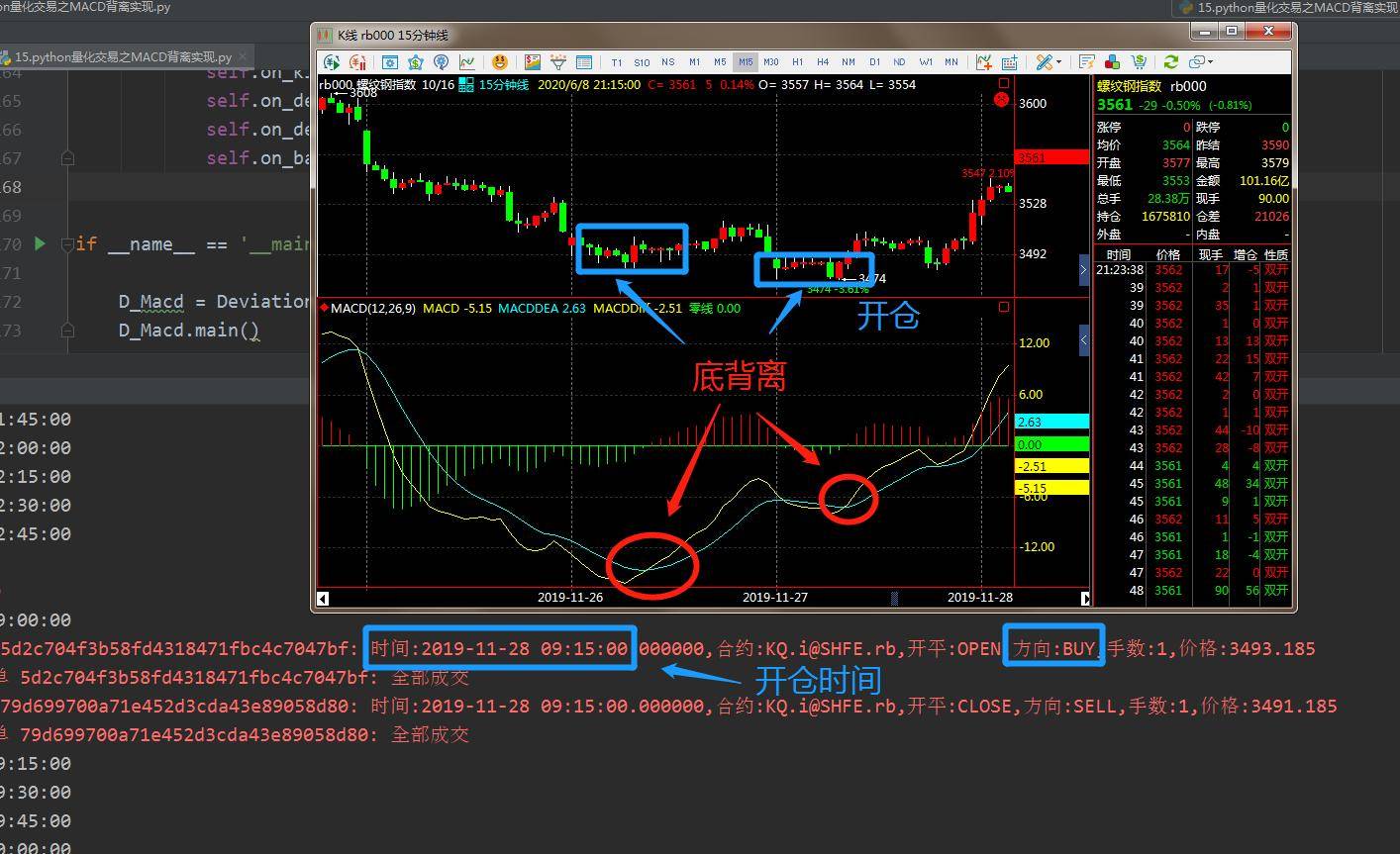The height and width of the screenshot is (854, 1400).
Task: Click the timeline left scroll arrow
Action: pyautogui.click(x=323, y=598)
